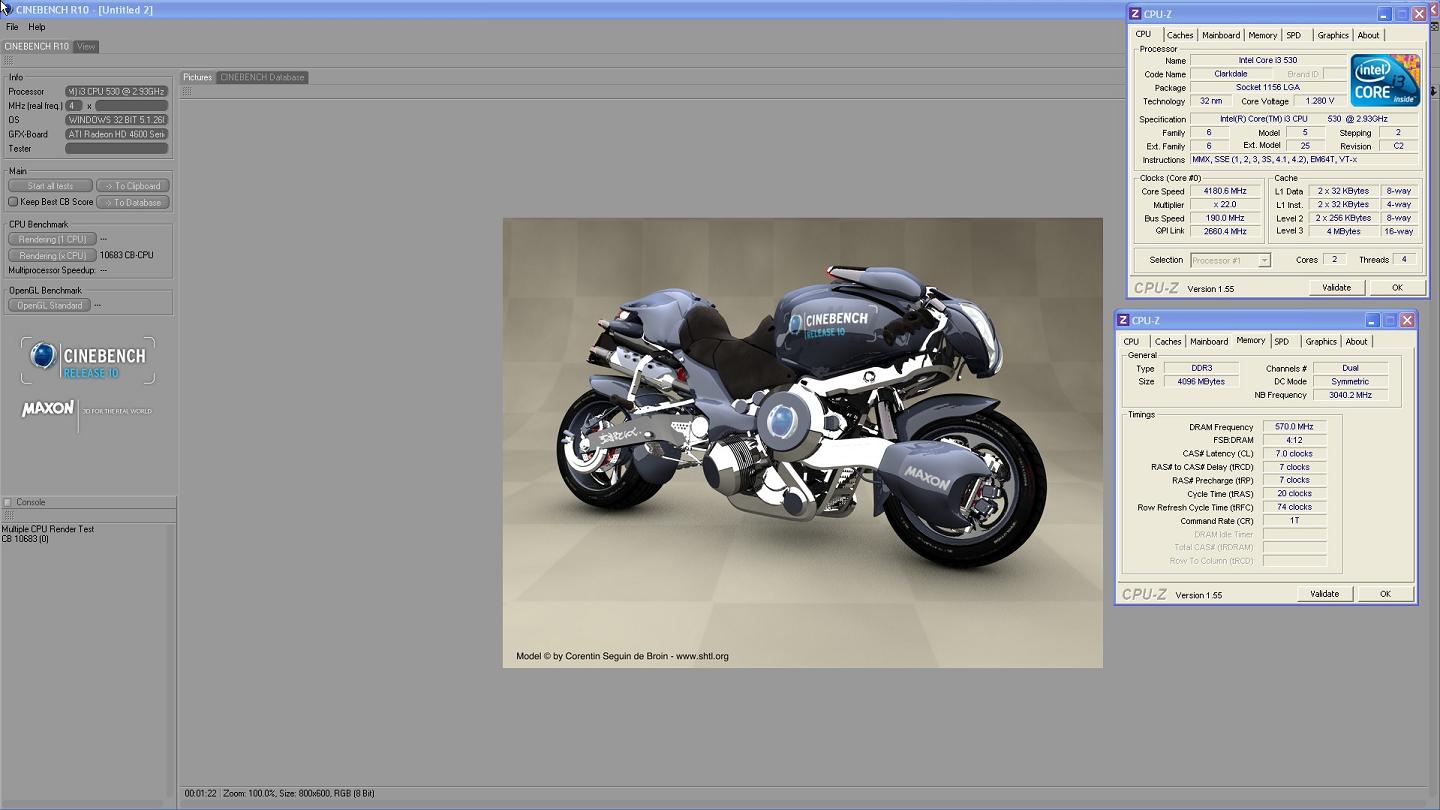Open CPU tab in bottom CPU-Z window
1440x810 pixels.
(x=1131, y=342)
